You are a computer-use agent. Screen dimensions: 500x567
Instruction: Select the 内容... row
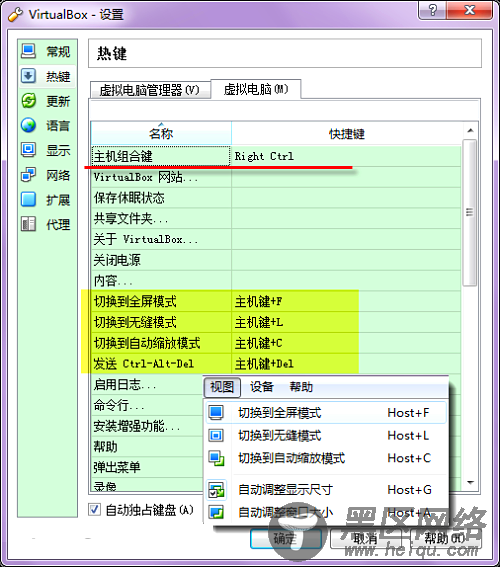276,280
